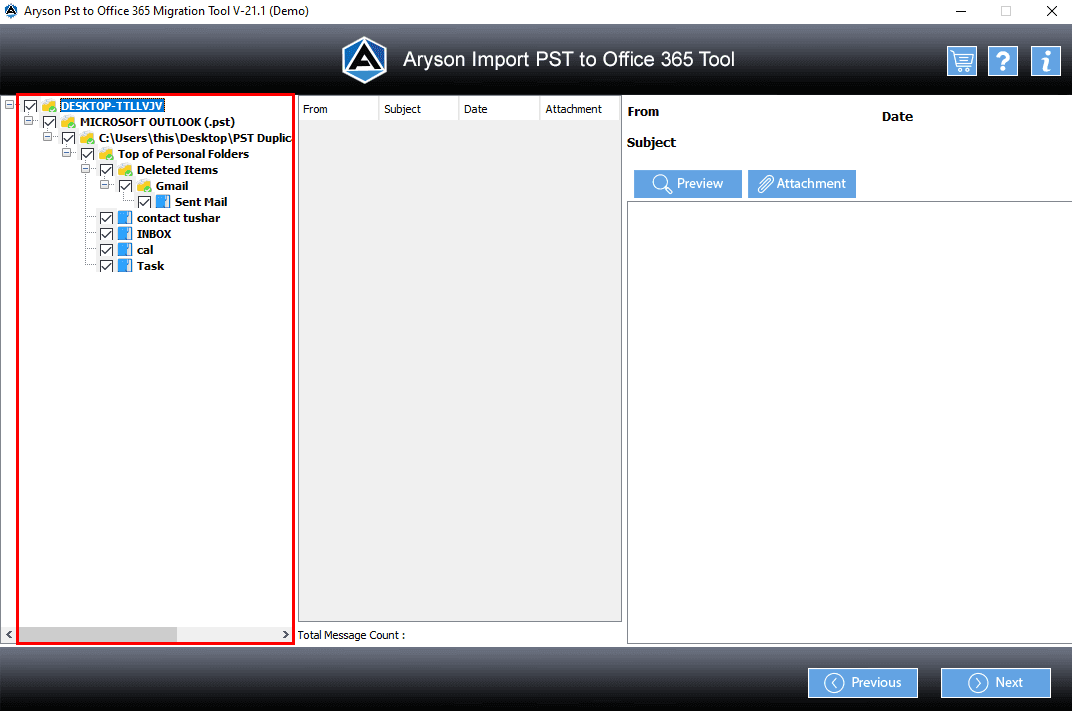Image resolution: width=1072 pixels, height=711 pixels.
Task: Open the shopping cart purchase icon
Action: (961, 62)
